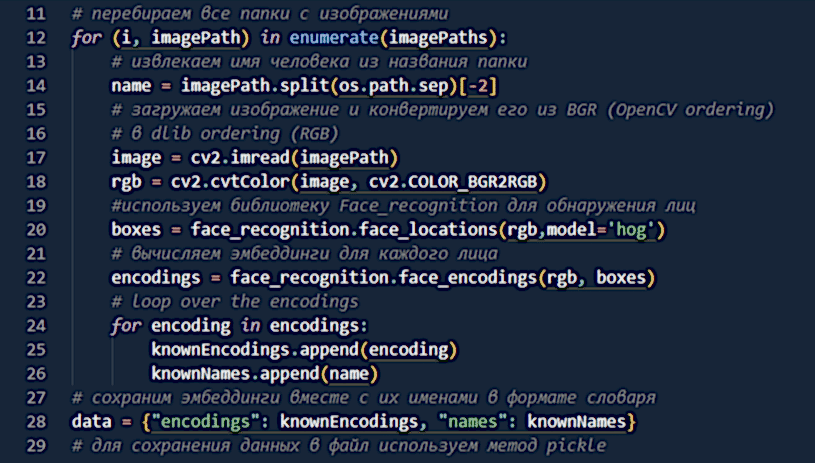Click the boxes variable at line 20 start
815x463 pixels.
click(136, 231)
